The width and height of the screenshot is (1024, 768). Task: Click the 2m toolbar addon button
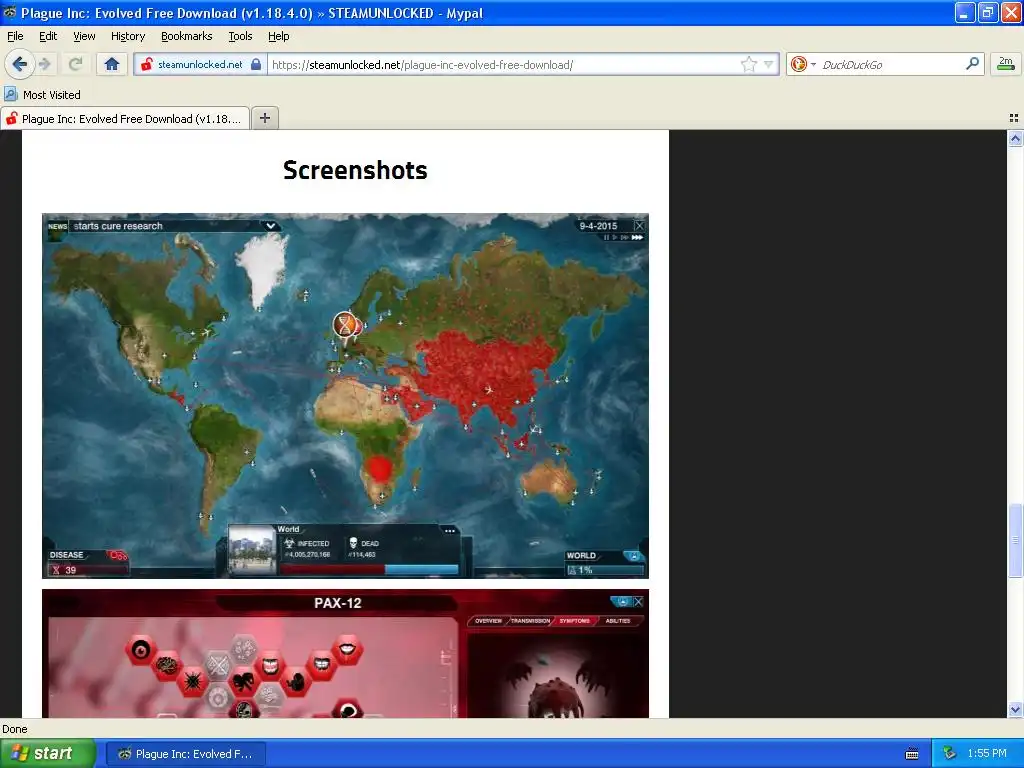[1006, 64]
